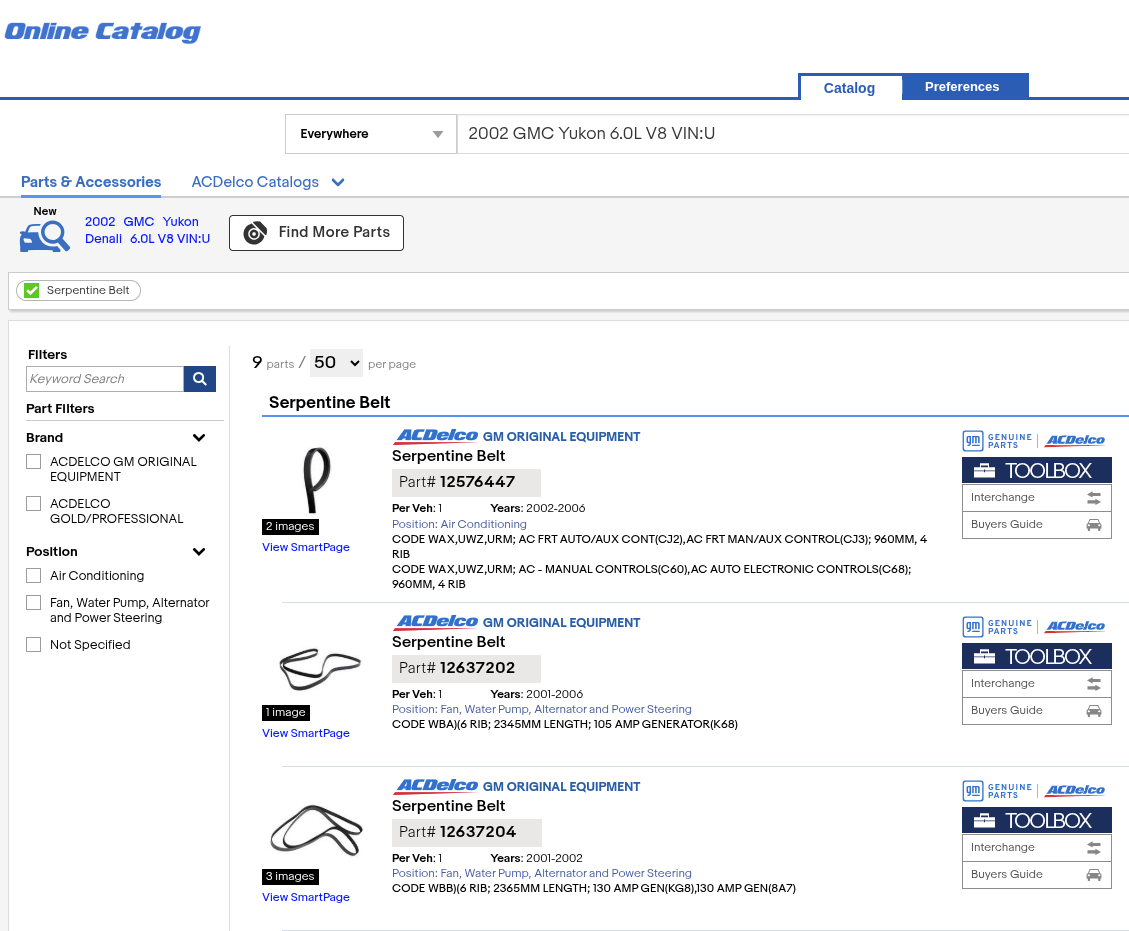
Task: Check Fan, Water Pump, Alternator position filter
Action: coord(33,602)
